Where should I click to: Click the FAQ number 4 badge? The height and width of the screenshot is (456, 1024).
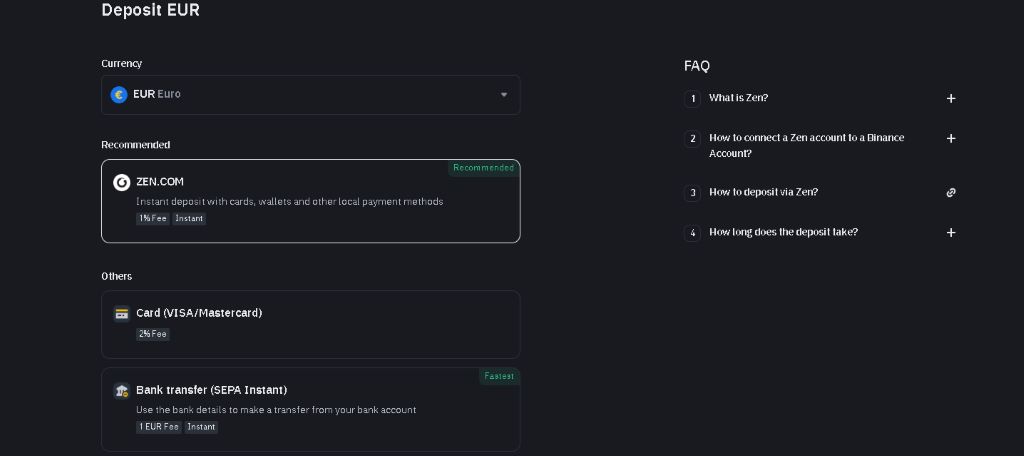tap(693, 232)
